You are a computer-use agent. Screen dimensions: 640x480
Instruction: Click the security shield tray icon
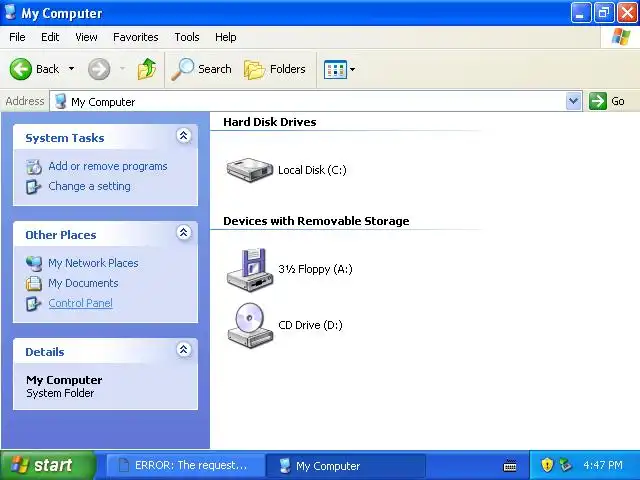coord(547,465)
